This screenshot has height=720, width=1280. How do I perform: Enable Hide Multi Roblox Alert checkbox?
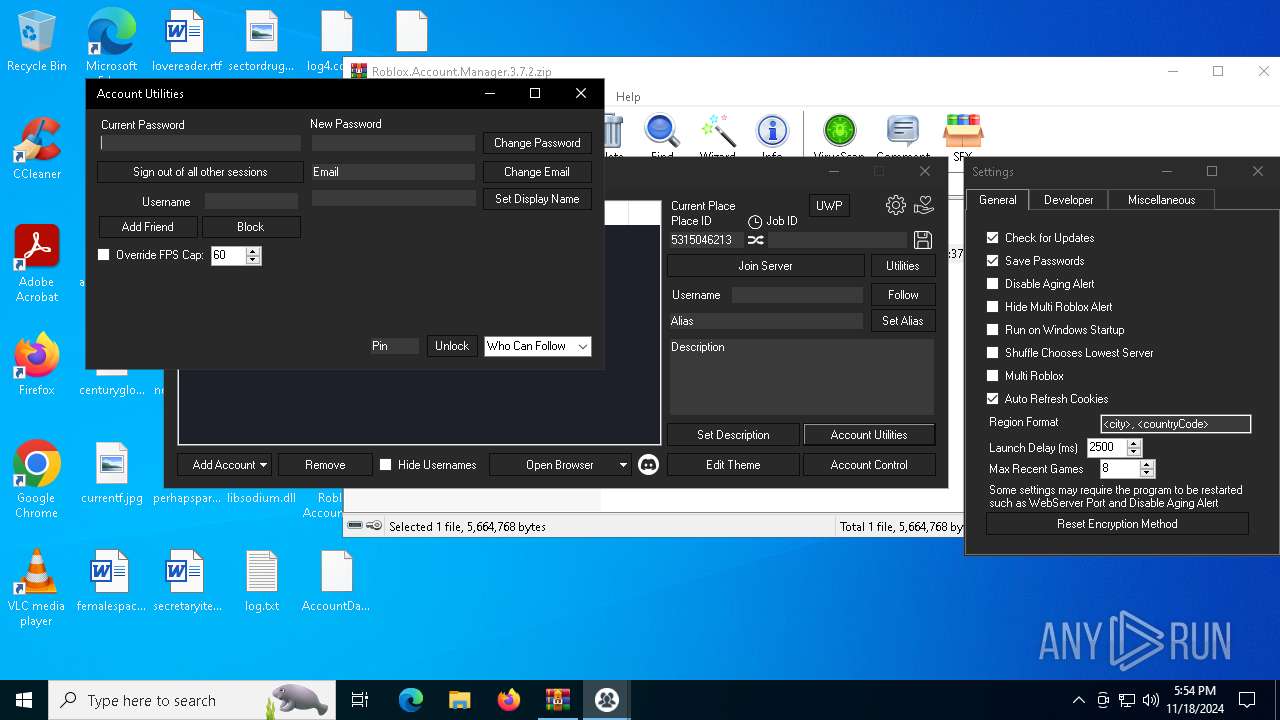coord(992,307)
